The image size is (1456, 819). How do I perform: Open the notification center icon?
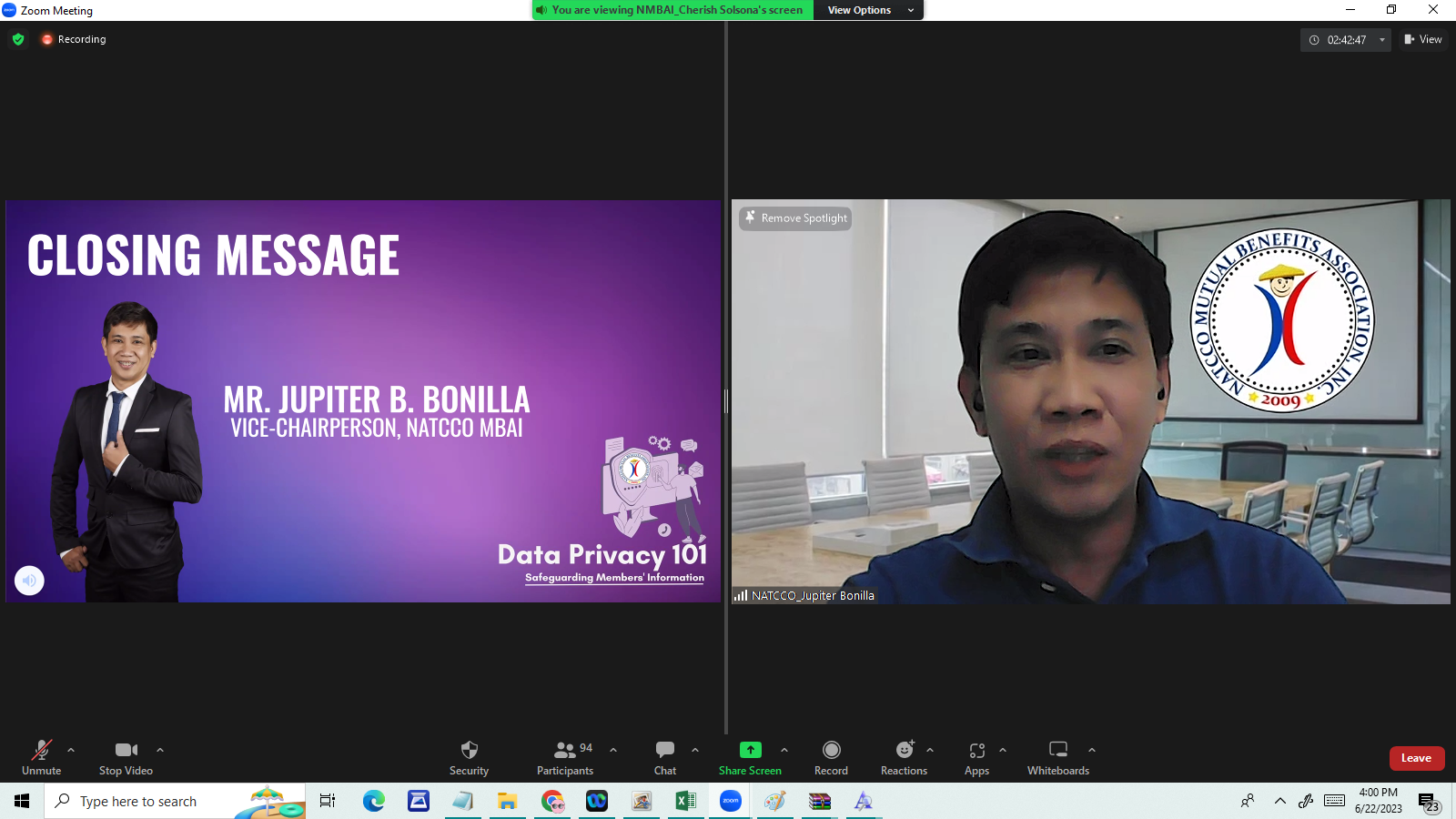(x=1429, y=802)
